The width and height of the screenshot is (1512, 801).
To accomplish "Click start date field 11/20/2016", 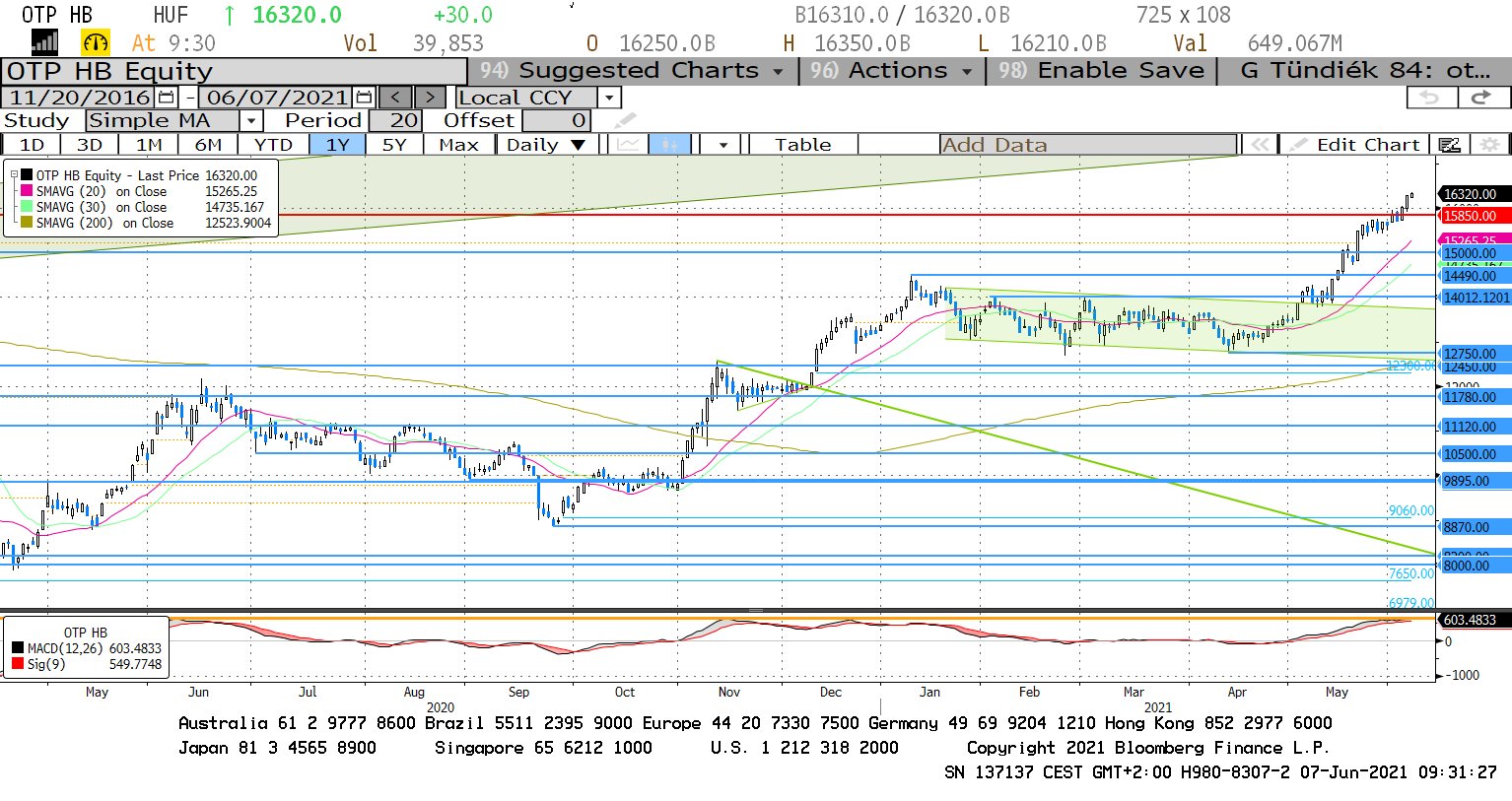I will click(x=81, y=98).
